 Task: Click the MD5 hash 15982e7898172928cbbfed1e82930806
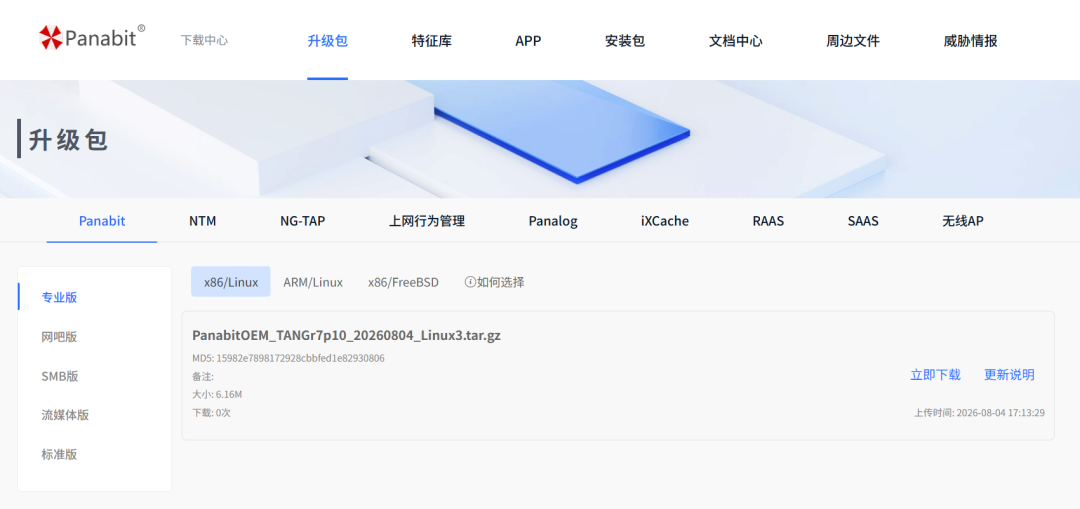300,358
